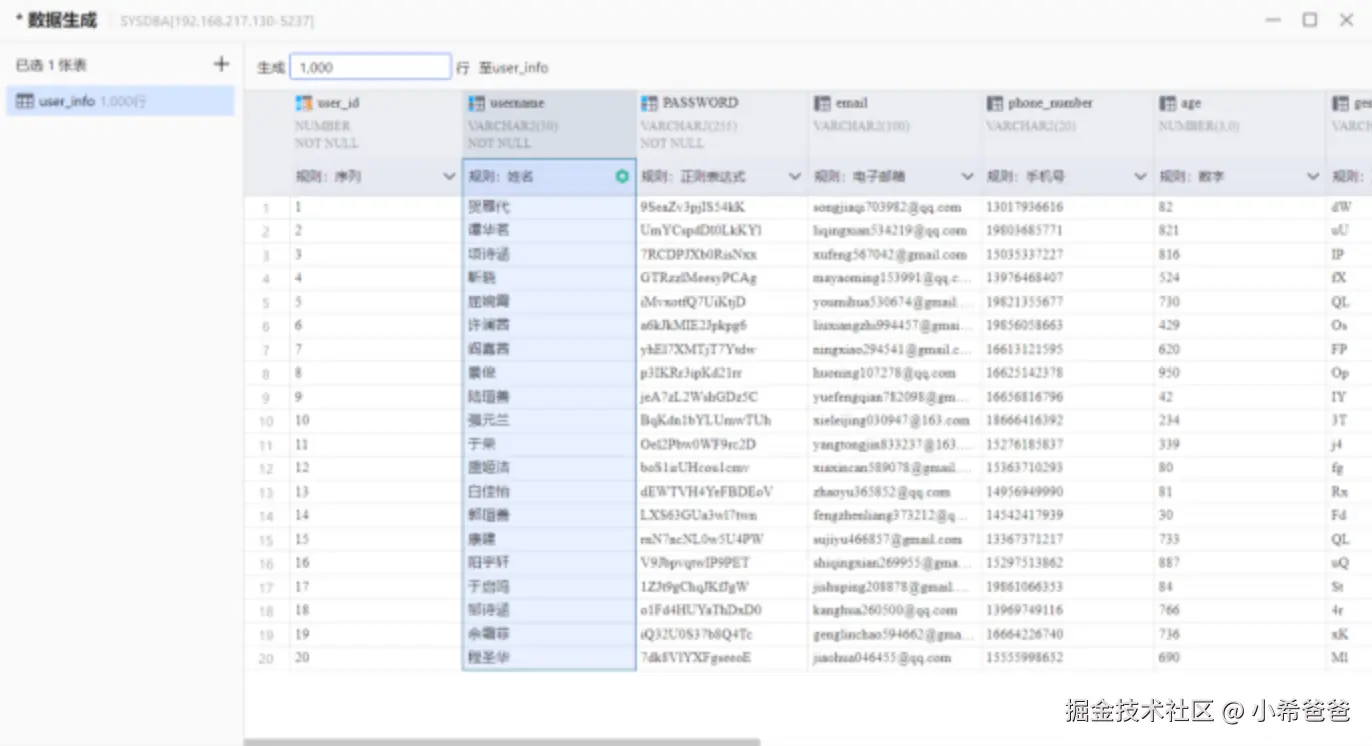Click the user_info table icon in sidebar
The height and width of the screenshot is (746, 1372).
pos(25,101)
